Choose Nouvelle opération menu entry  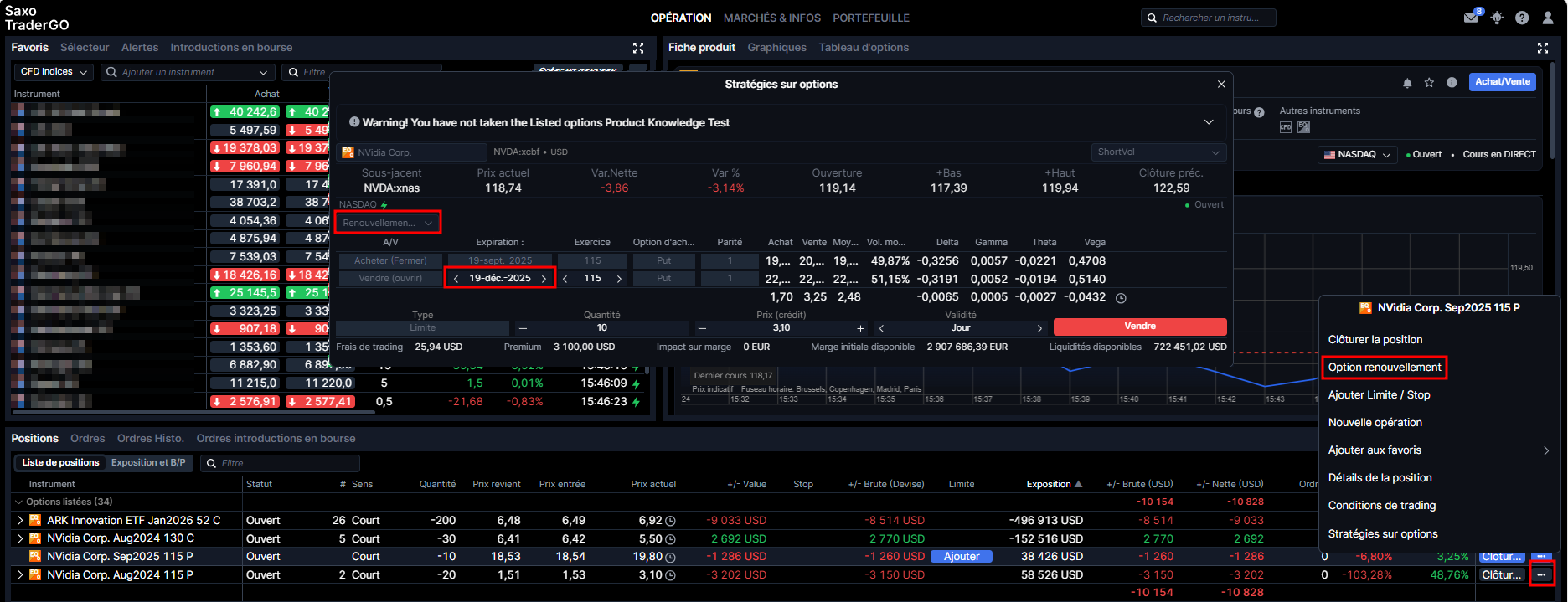[1375, 422]
